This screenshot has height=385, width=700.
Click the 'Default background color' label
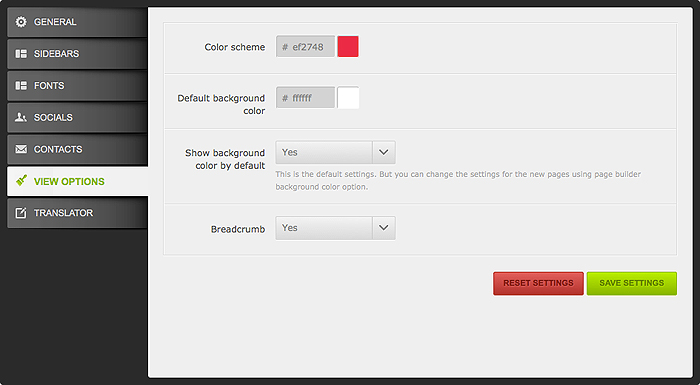[x=221, y=104]
